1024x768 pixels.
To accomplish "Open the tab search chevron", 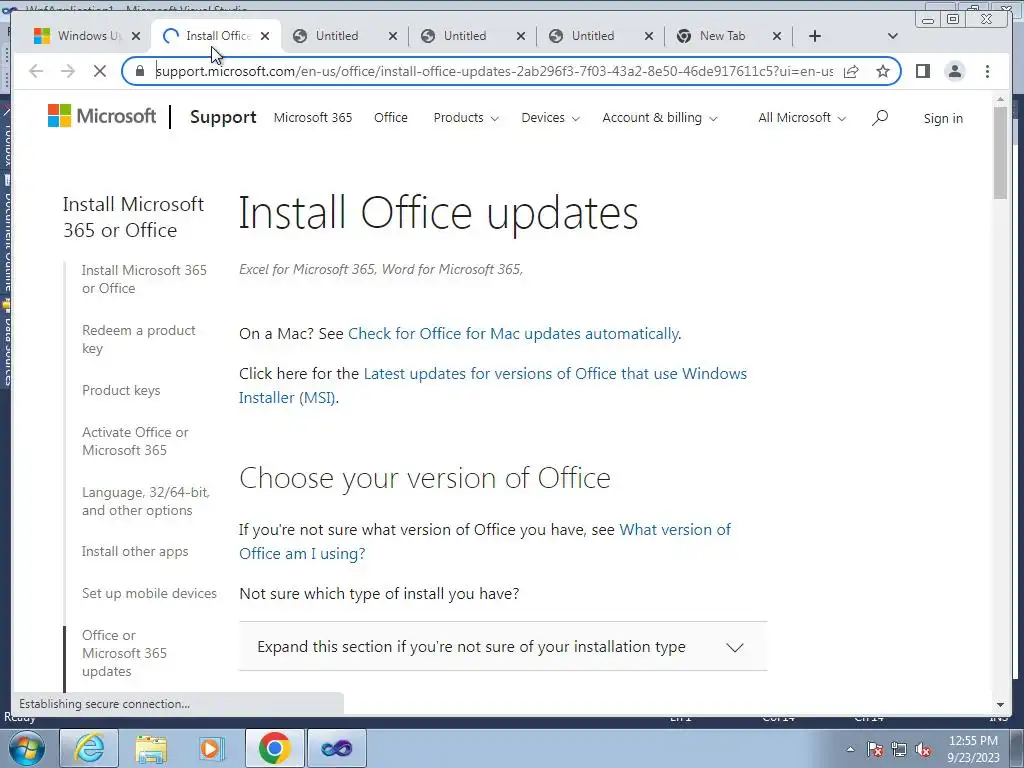I will (893, 36).
